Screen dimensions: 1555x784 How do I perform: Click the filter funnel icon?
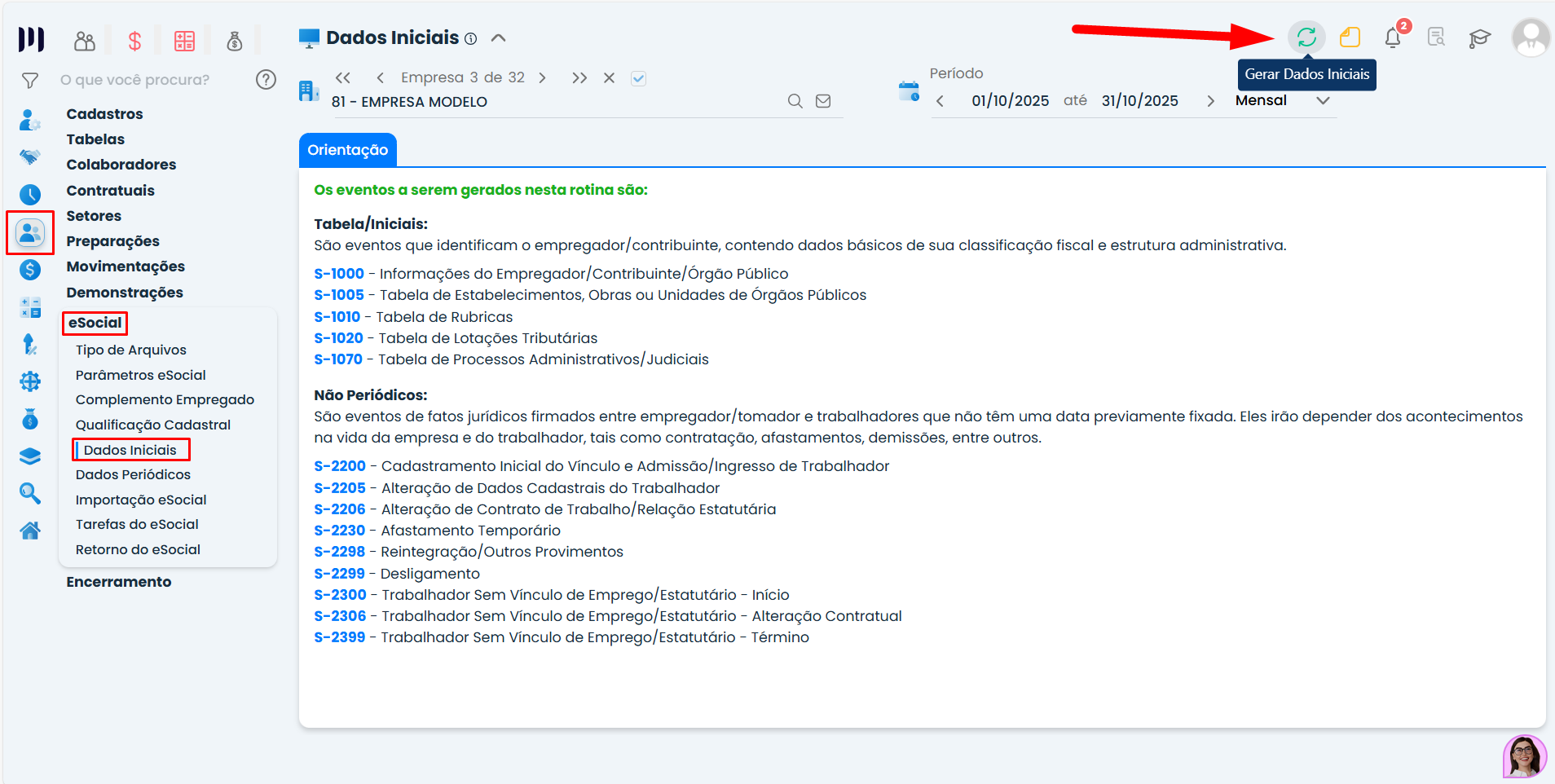point(30,81)
